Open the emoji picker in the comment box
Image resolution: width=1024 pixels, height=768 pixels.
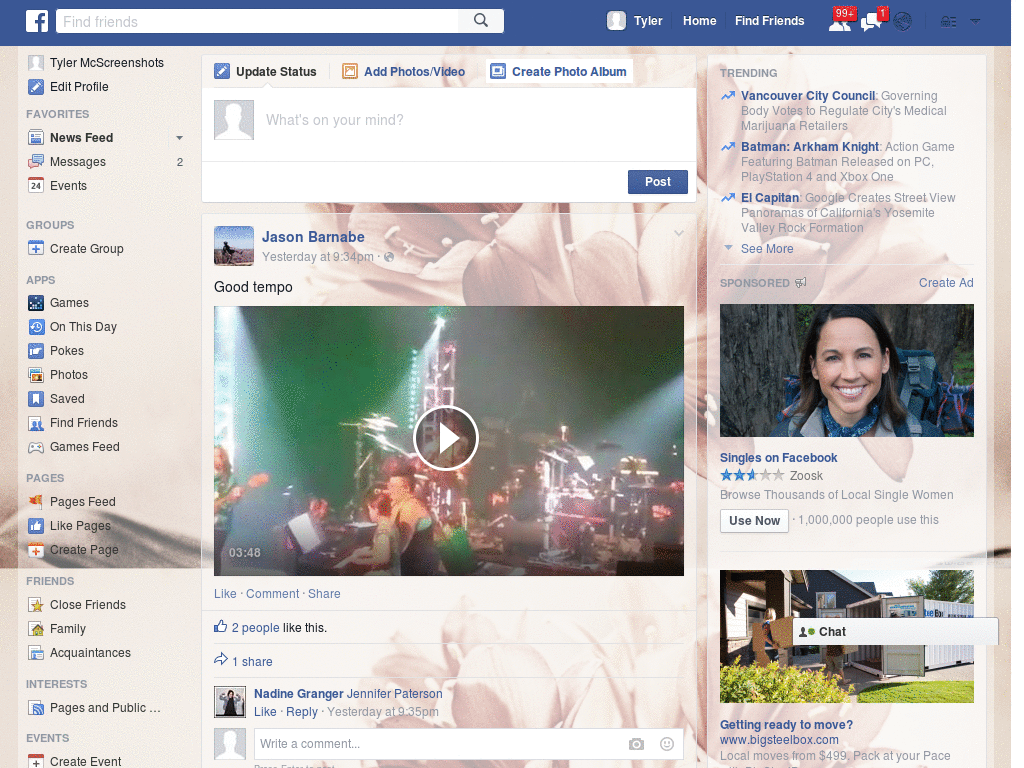coord(666,744)
